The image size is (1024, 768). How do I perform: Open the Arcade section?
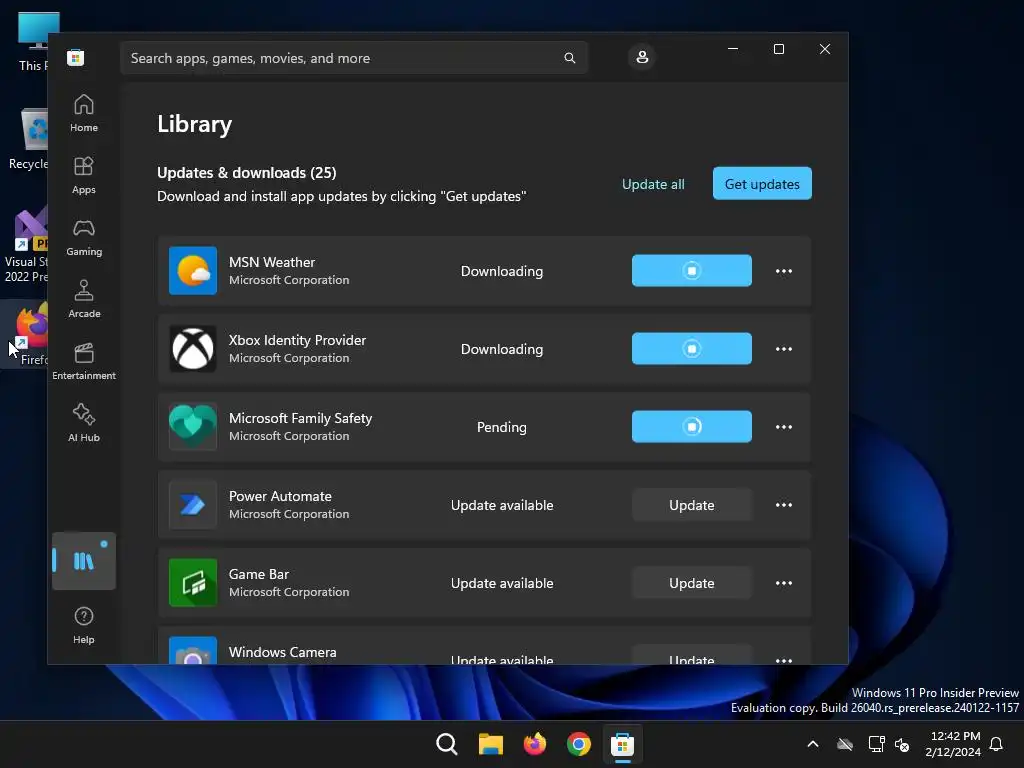(x=84, y=299)
